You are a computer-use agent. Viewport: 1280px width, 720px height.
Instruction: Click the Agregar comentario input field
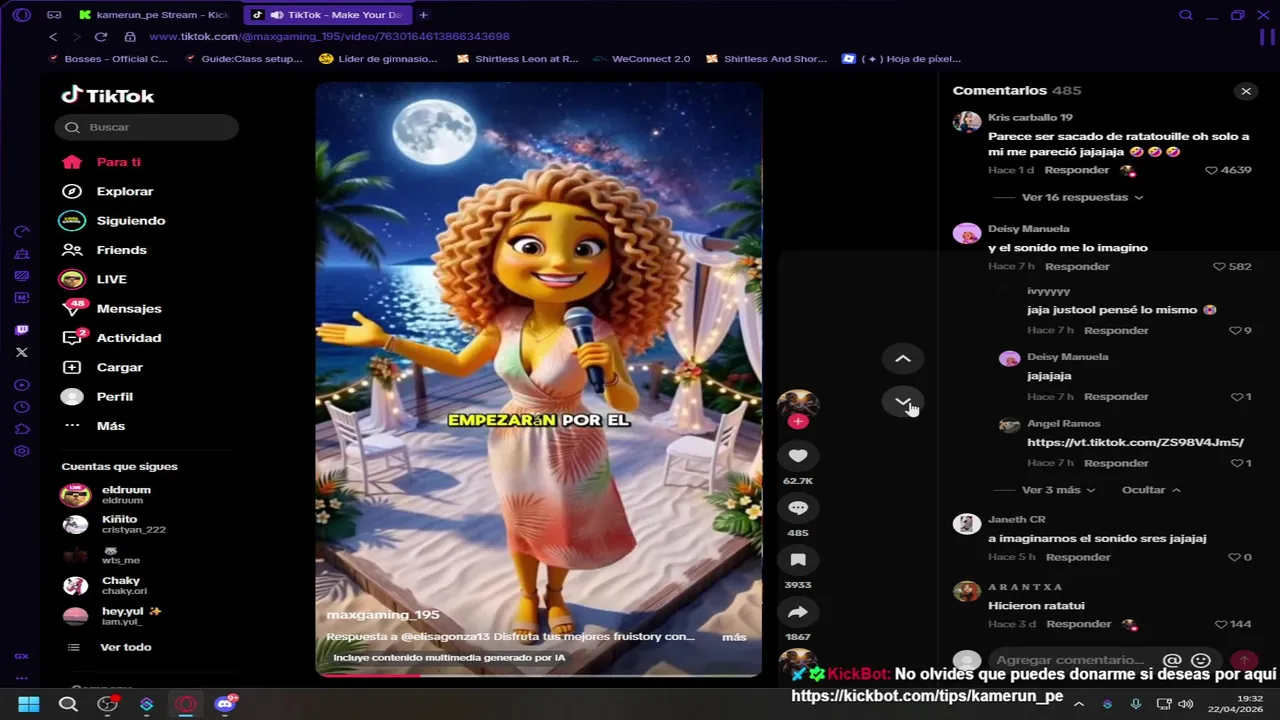1070,660
